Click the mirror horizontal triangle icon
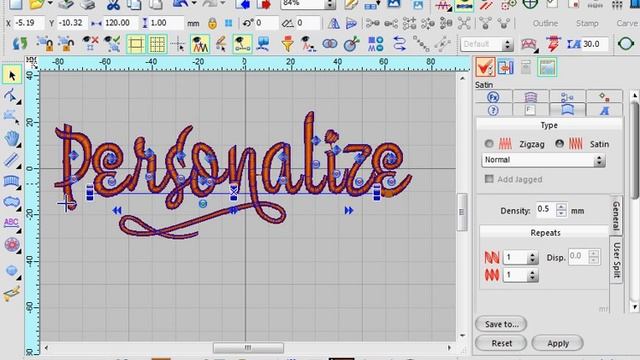This screenshot has height=360, width=640. point(334,23)
